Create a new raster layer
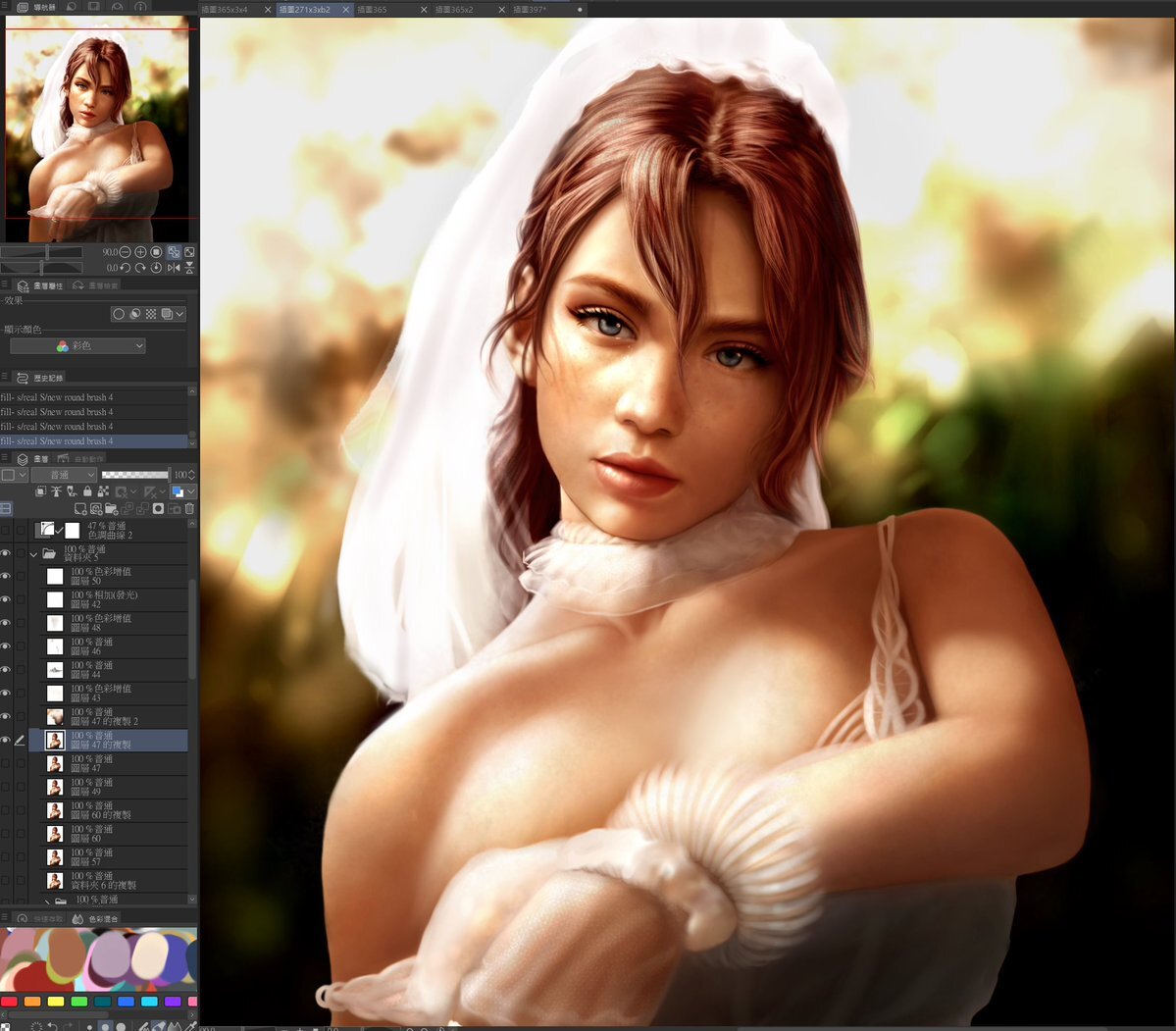 pos(80,509)
